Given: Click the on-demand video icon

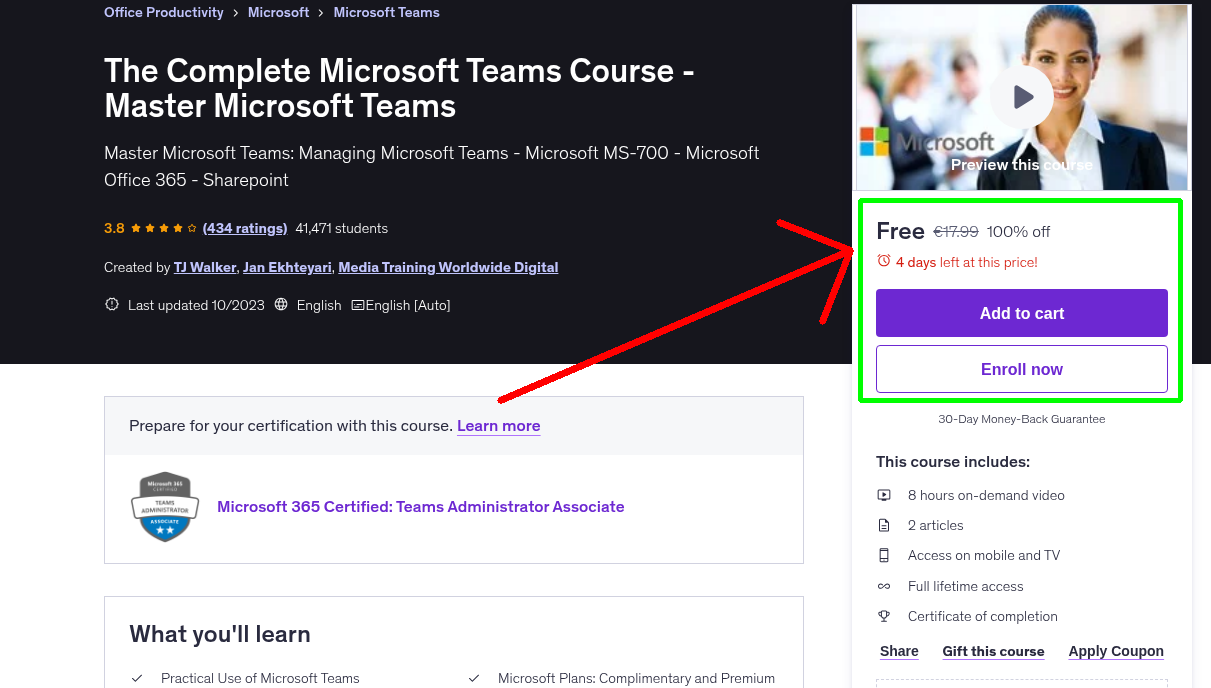Looking at the screenshot, I should point(884,494).
